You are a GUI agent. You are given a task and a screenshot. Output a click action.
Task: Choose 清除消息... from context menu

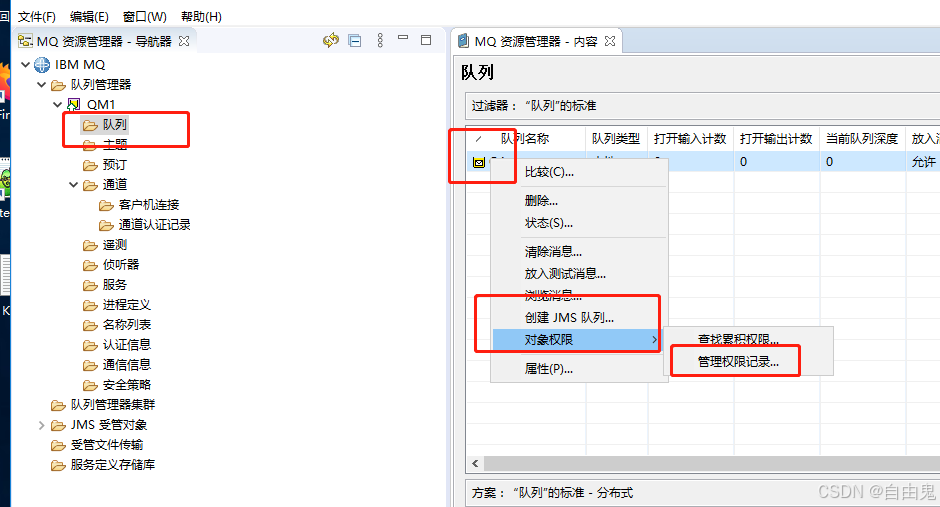coord(580,252)
